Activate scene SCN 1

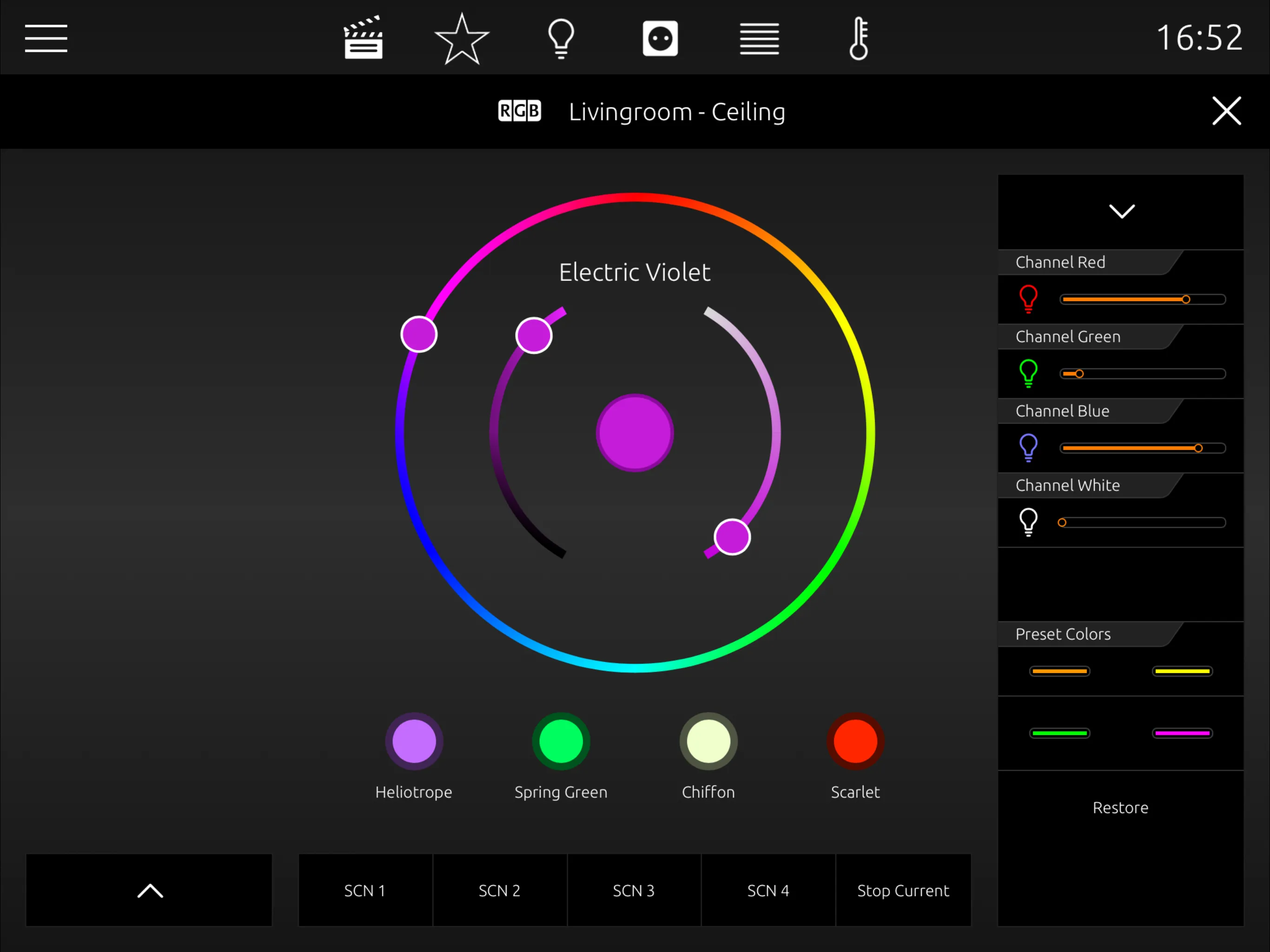coord(365,890)
